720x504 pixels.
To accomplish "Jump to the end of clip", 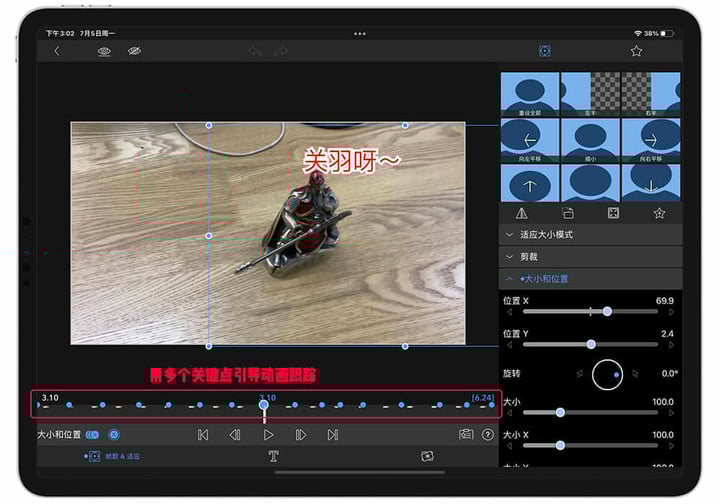I will coord(333,435).
